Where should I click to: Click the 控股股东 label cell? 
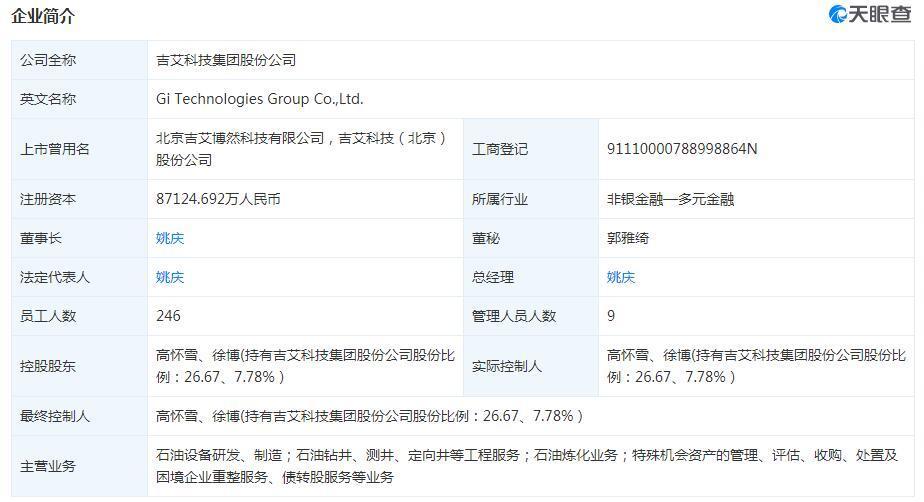tap(79, 366)
